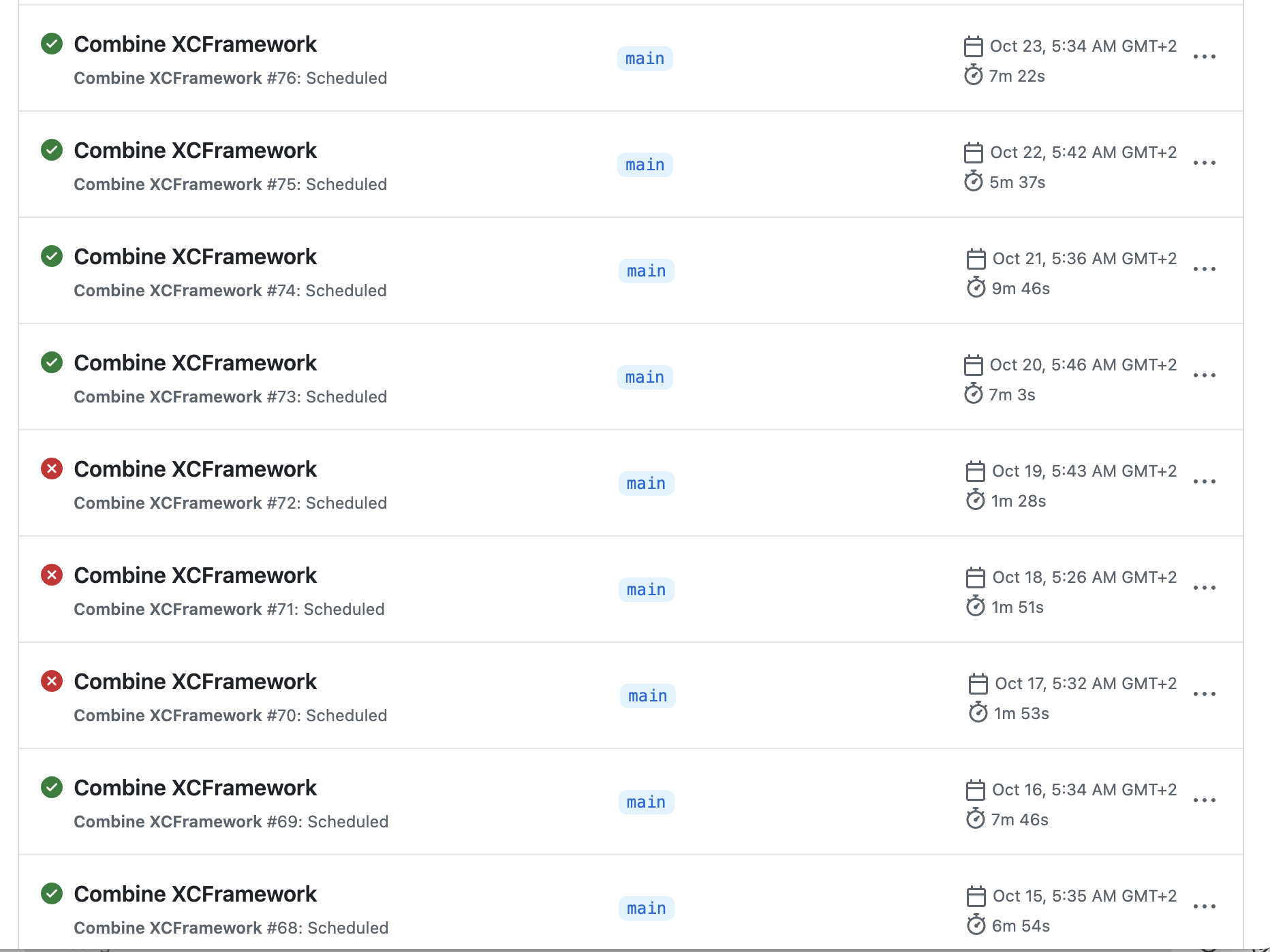Click Oct 20, 5:46 AM timestamp
Viewport: 1270px width, 952px height.
1083,365
